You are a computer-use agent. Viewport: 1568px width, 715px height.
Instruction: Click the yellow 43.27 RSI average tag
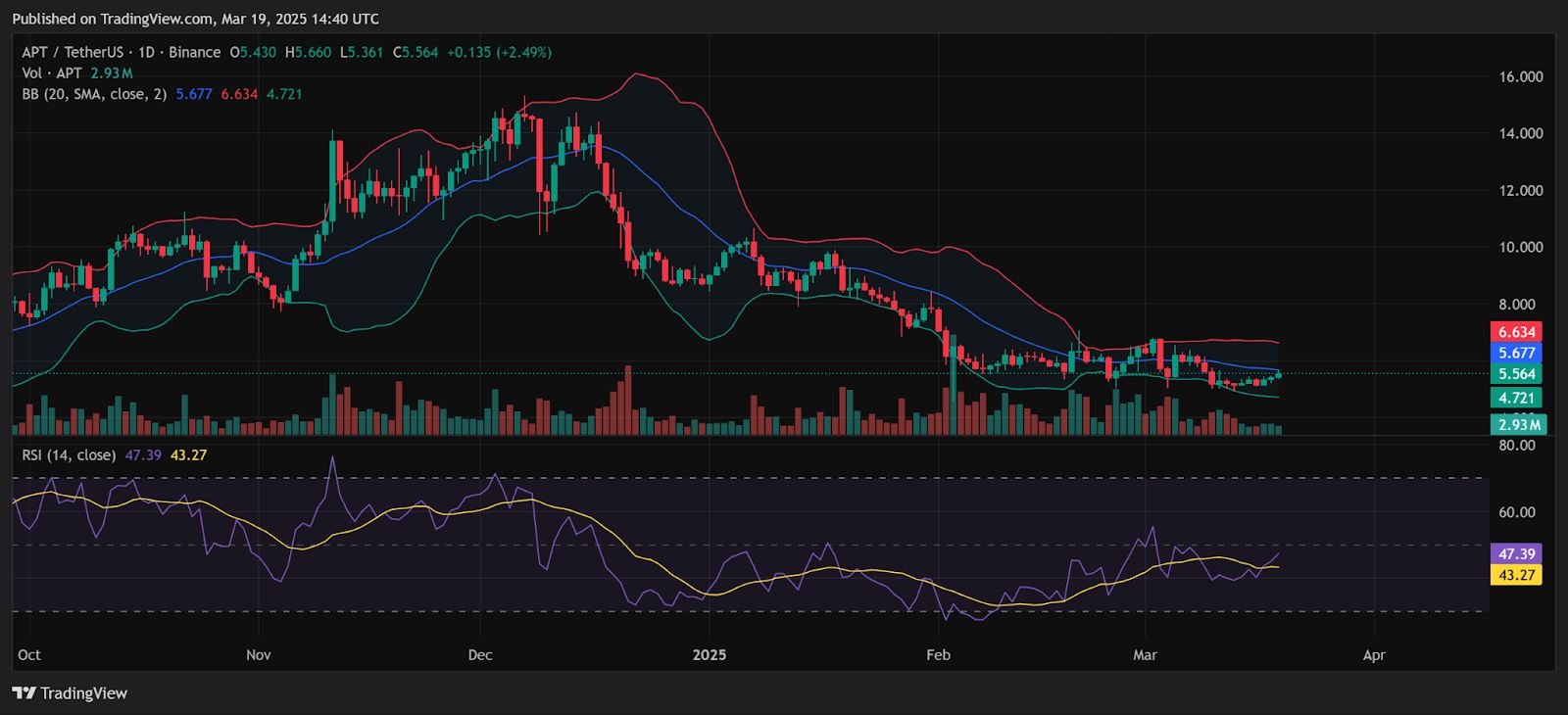coord(1515,575)
